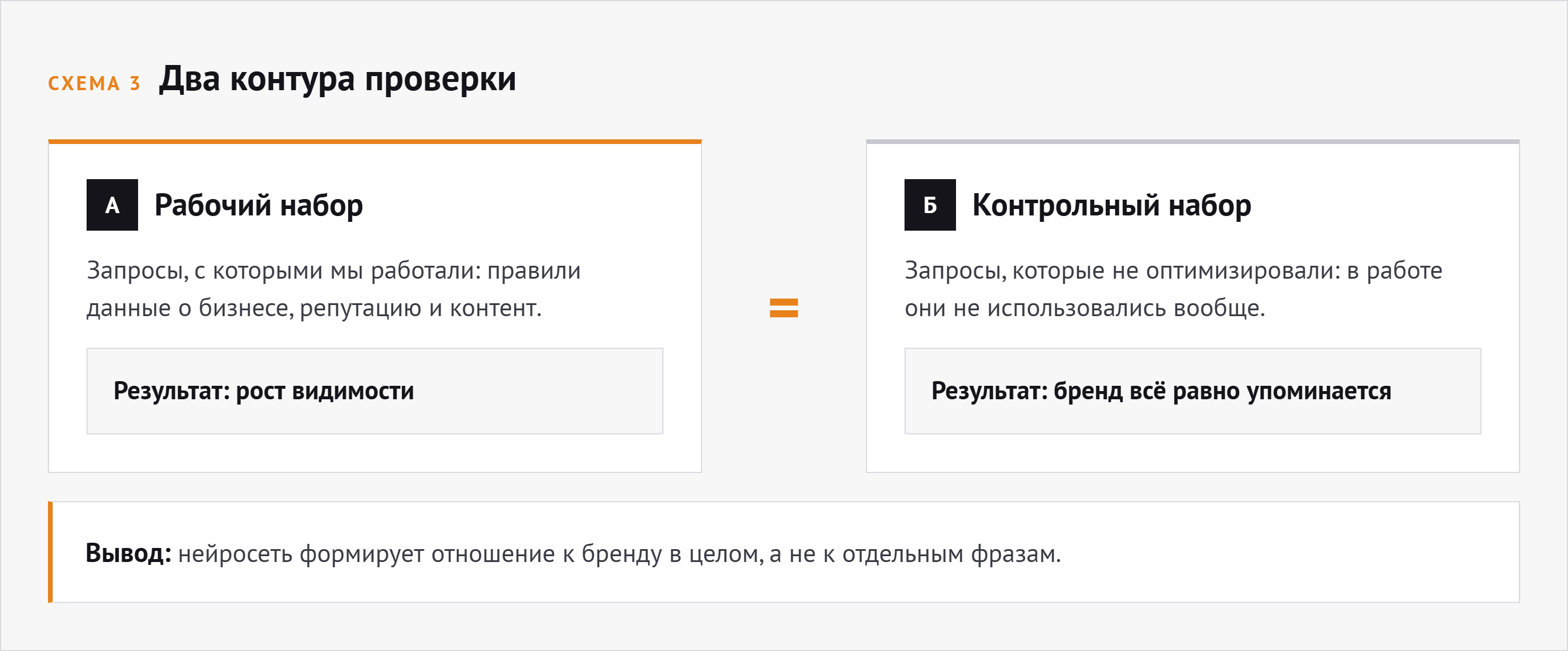This screenshot has width=1568, height=651.
Task: Click the "СХЕМА 3" orange label
Action: [94, 84]
